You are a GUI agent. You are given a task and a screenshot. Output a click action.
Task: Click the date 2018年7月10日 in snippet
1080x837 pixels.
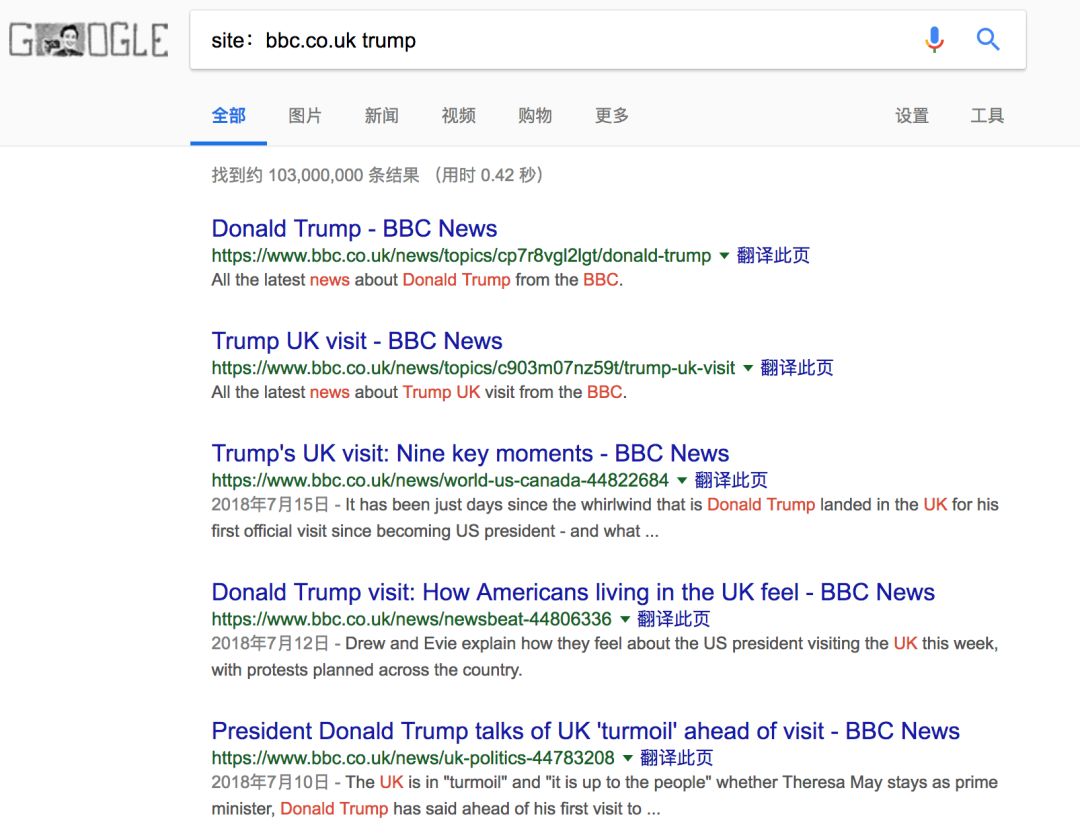(x=270, y=782)
